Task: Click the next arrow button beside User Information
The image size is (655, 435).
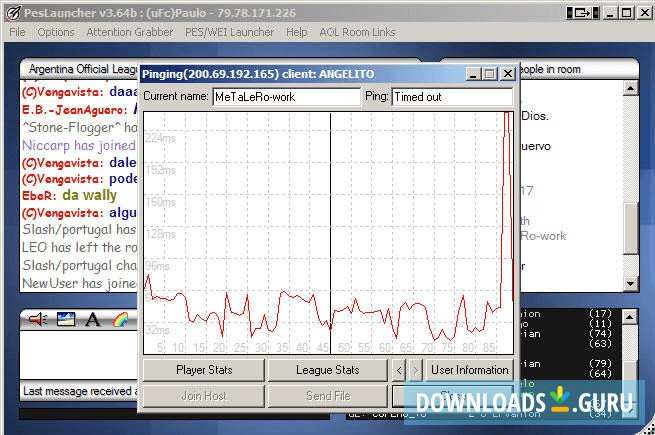Action: pyautogui.click(x=416, y=370)
